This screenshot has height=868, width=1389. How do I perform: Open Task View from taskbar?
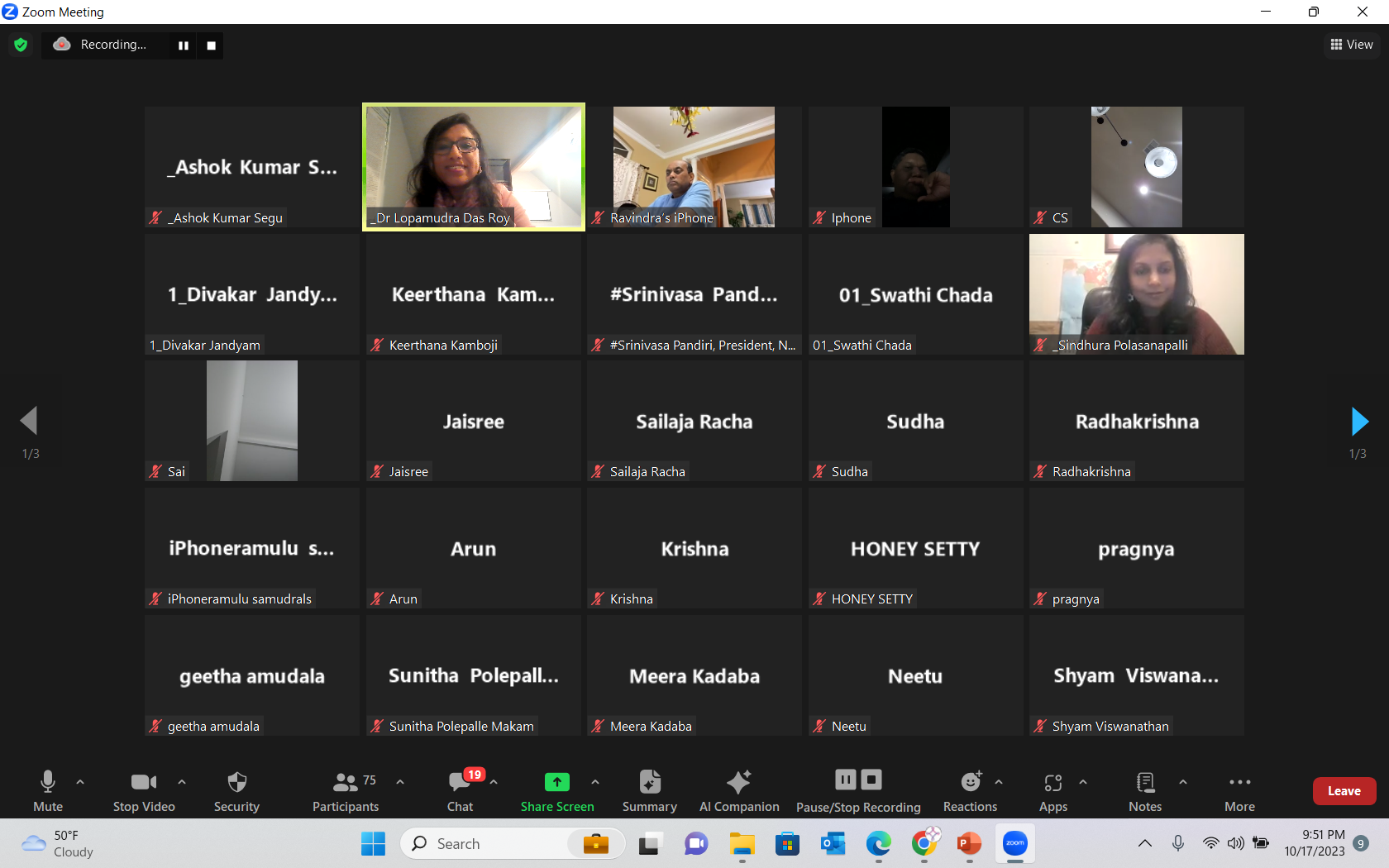click(650, 844)
